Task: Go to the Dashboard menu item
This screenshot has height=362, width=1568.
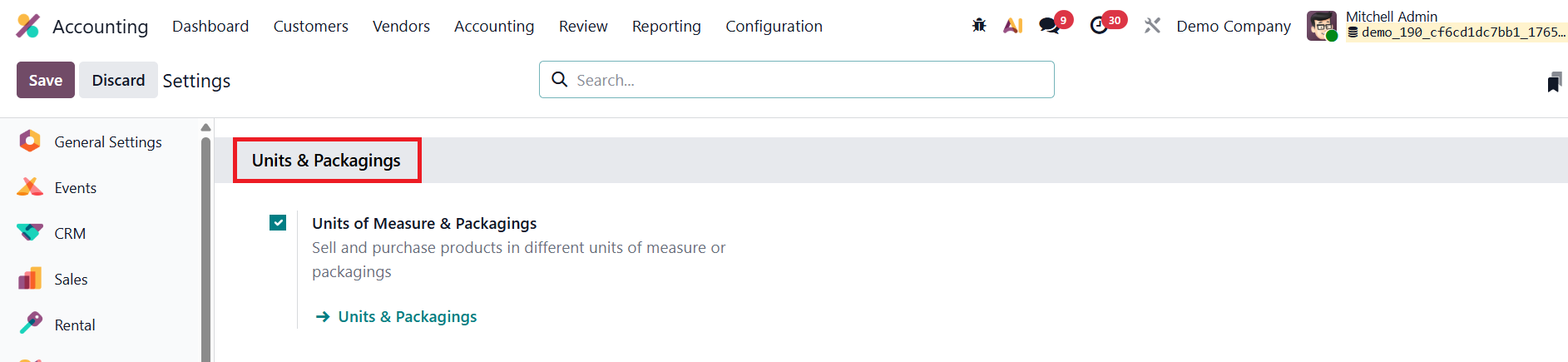Action: point(210,27)
